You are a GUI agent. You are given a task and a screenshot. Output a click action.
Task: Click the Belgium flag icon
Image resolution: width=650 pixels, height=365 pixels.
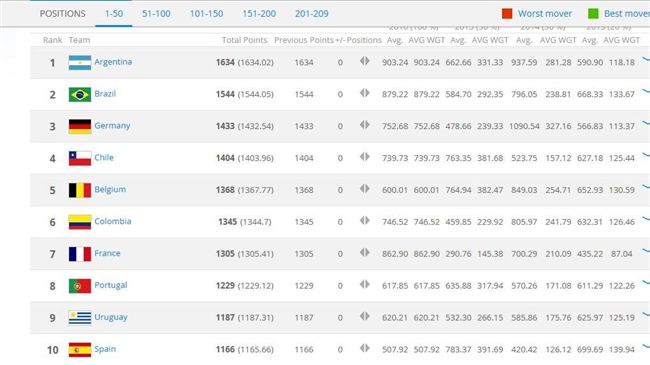80,190
